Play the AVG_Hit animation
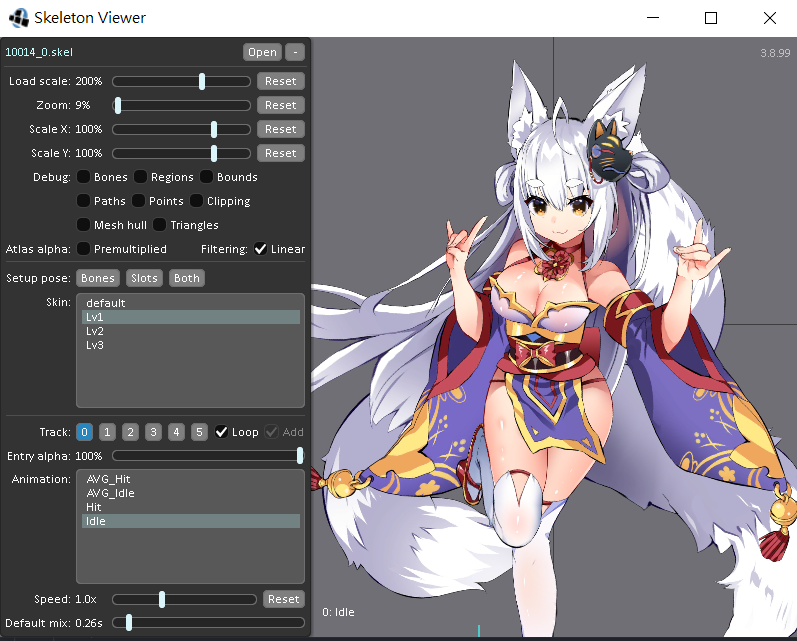Viewport: 797px width, 641px height. pos(191,479)
